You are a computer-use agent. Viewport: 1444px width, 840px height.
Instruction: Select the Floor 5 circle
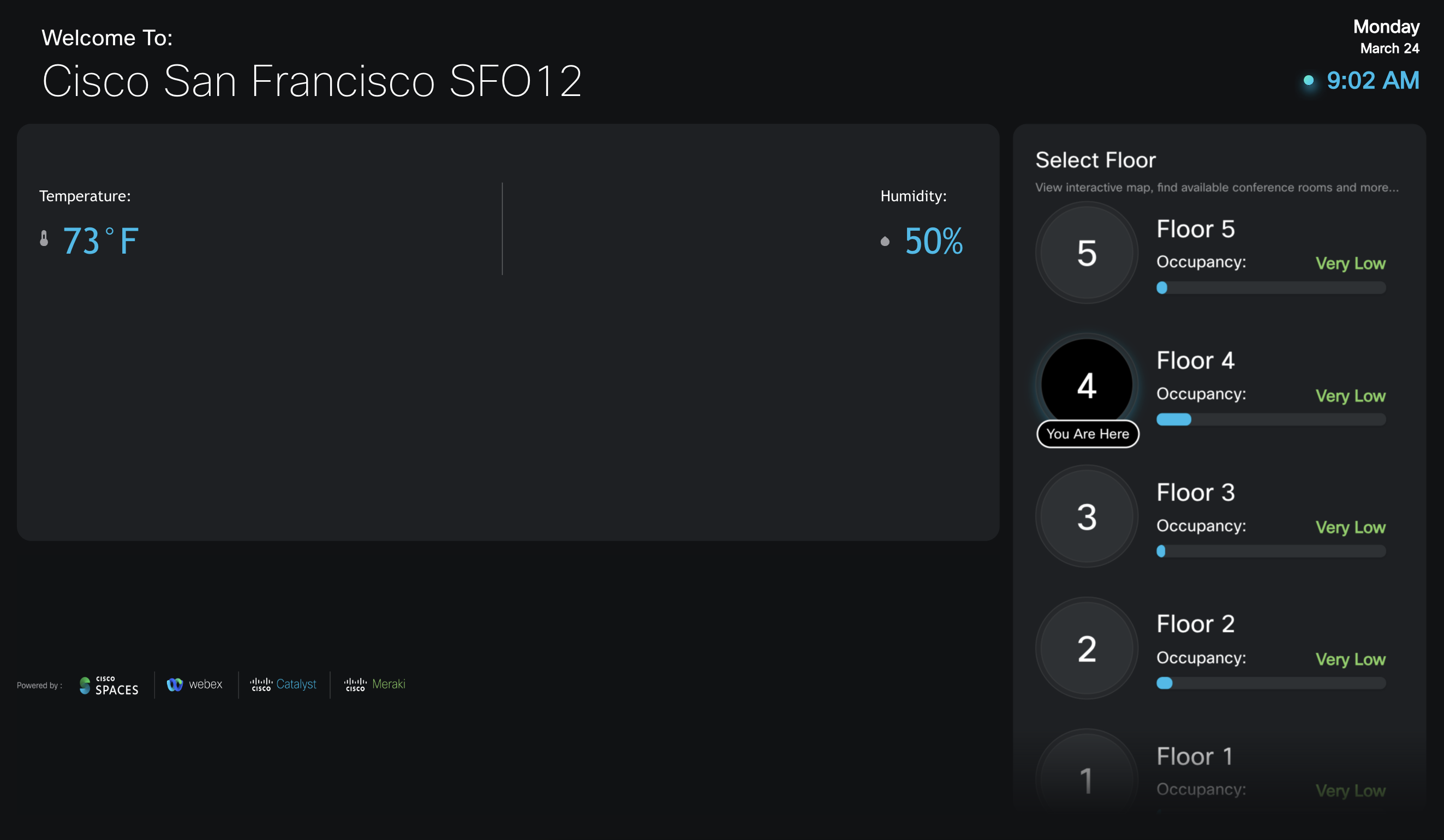coord(1086,253)
